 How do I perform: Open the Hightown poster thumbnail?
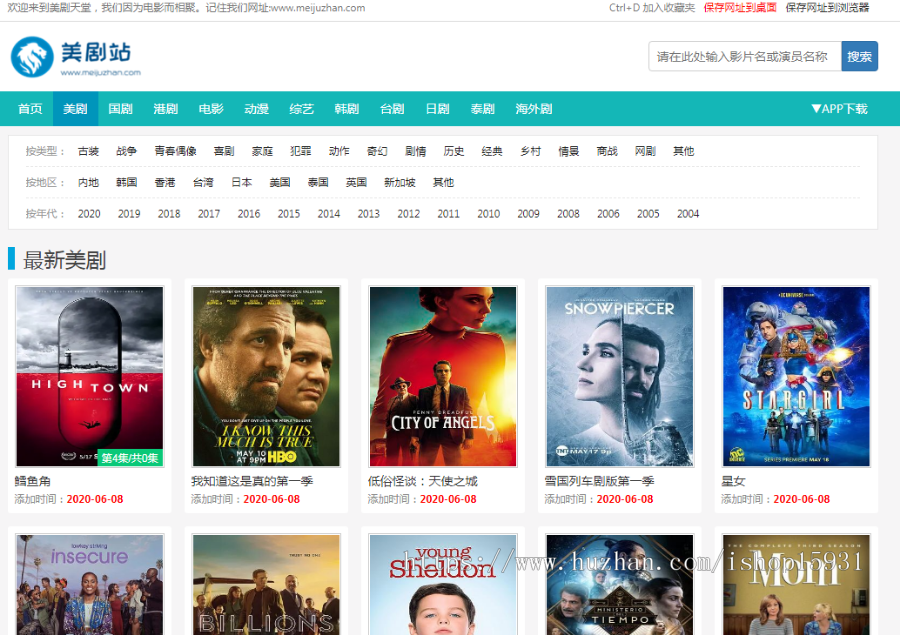[90, 376]
